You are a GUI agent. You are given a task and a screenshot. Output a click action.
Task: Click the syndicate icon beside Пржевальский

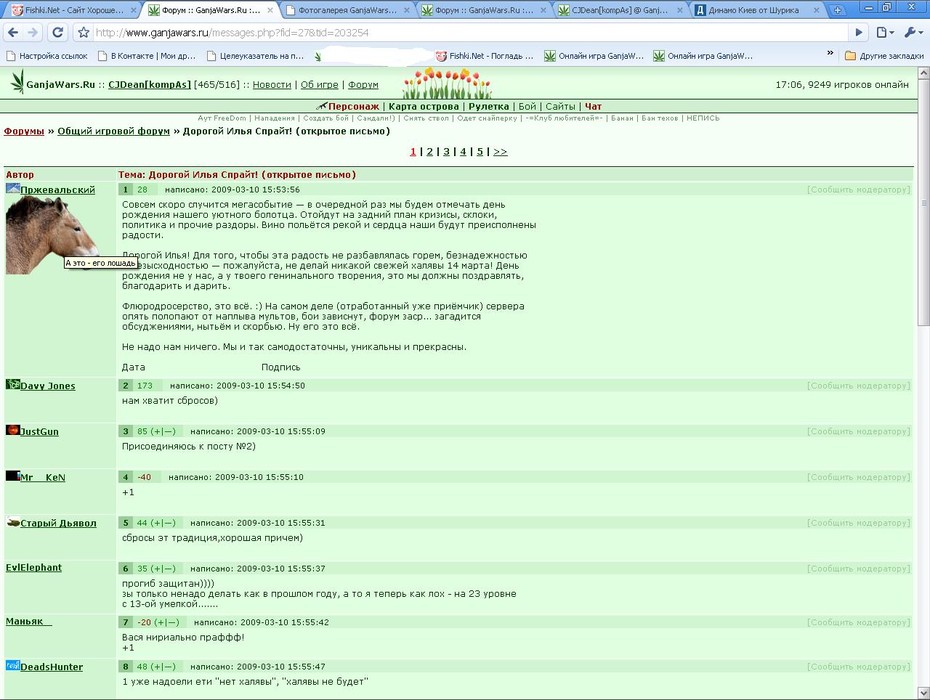[x=12, y=189]
